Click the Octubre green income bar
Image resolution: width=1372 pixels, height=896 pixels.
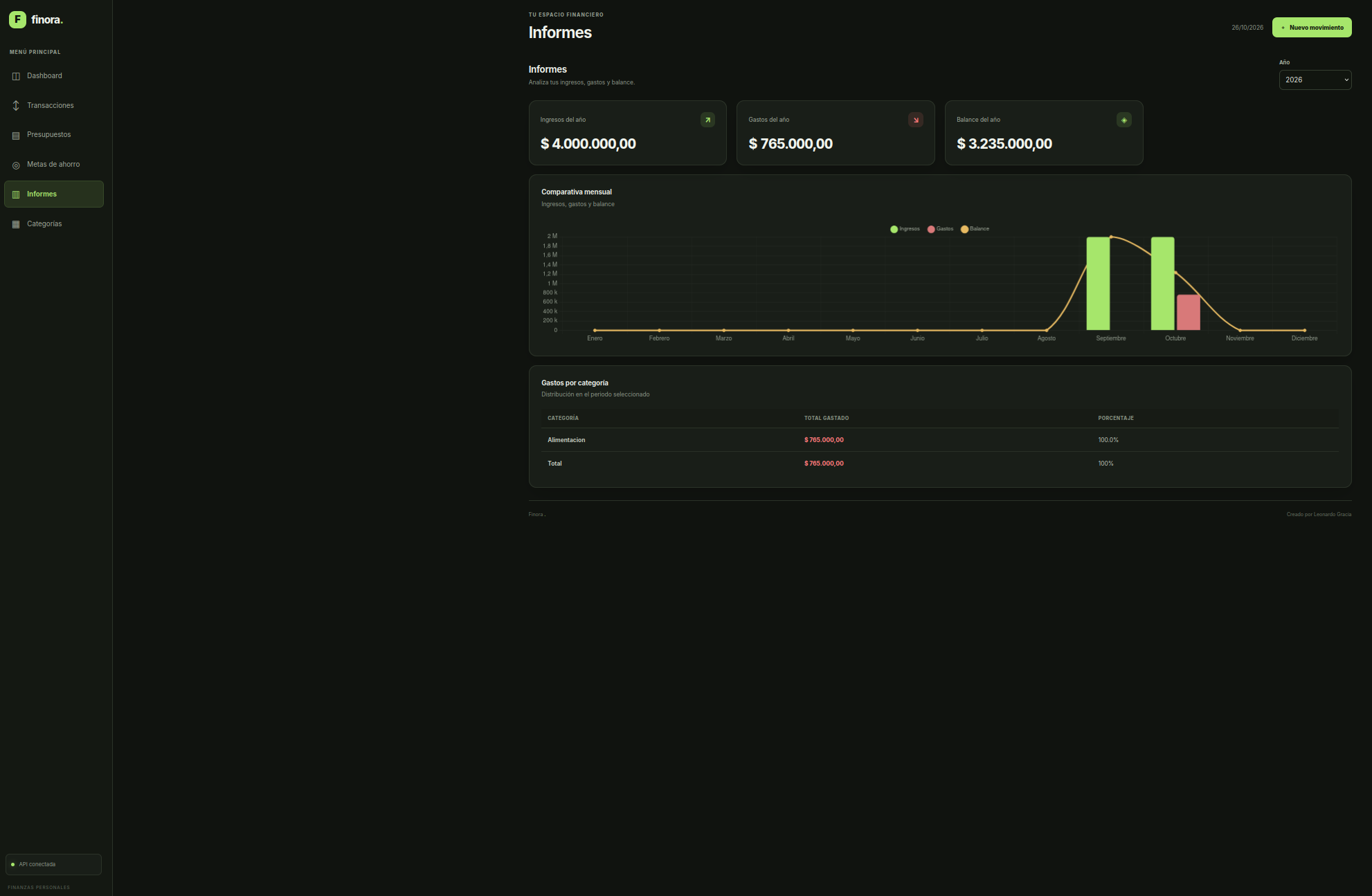click(x=1163, y=284)
